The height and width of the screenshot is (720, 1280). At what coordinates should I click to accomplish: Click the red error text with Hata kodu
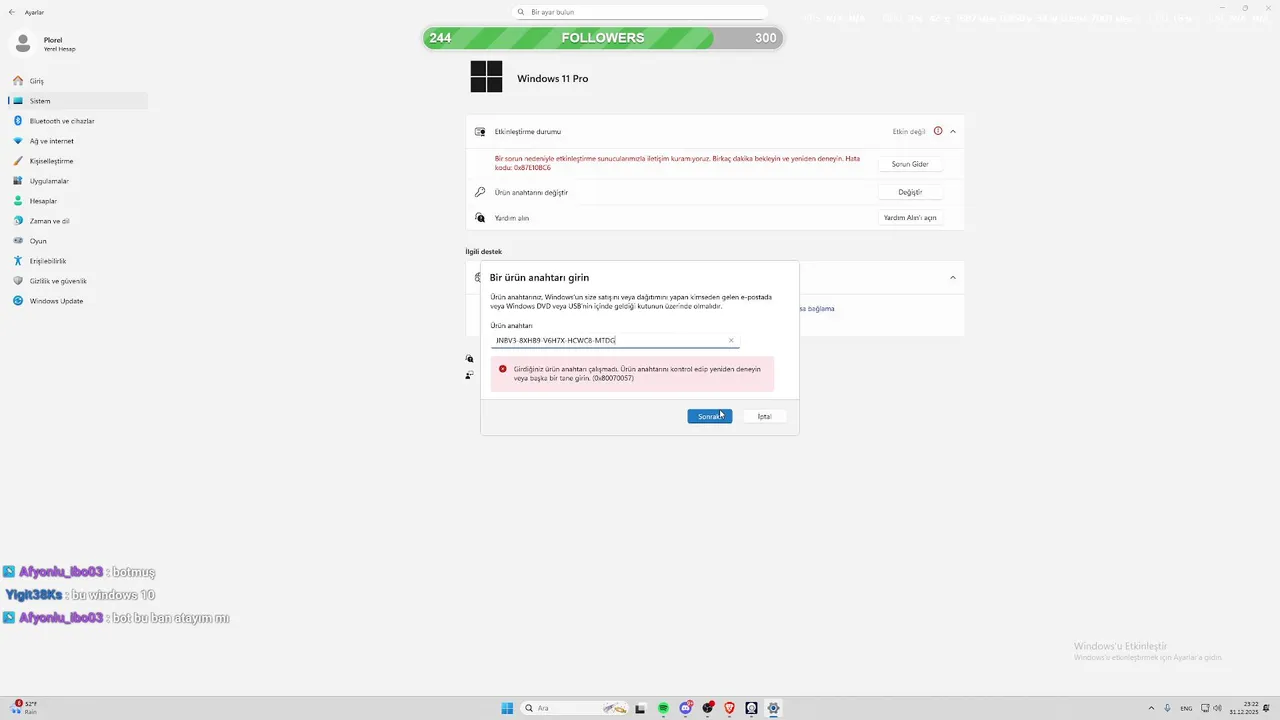click(677, 163)
